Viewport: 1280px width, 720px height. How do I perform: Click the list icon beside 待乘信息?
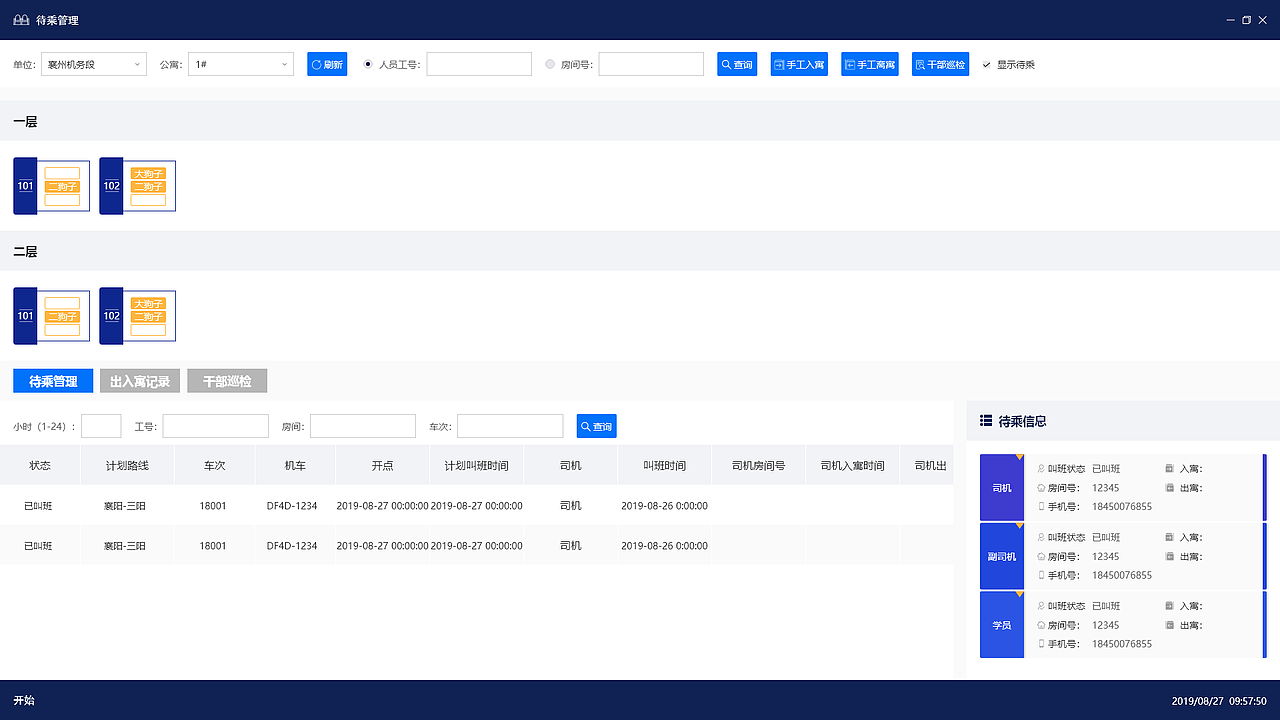point(986,421)
